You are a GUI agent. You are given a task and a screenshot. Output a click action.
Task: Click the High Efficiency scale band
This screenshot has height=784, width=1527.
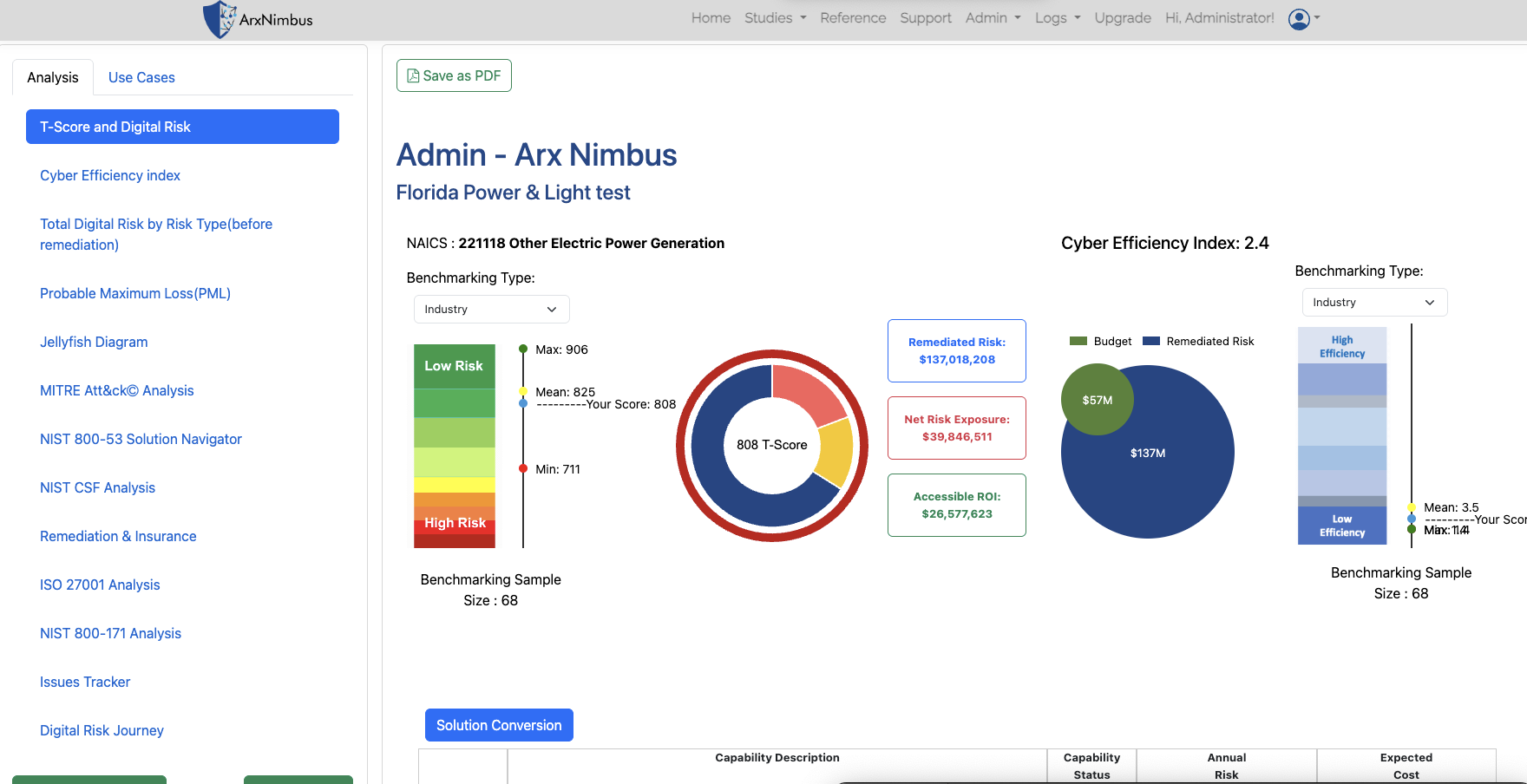[x=1342, y=345]
